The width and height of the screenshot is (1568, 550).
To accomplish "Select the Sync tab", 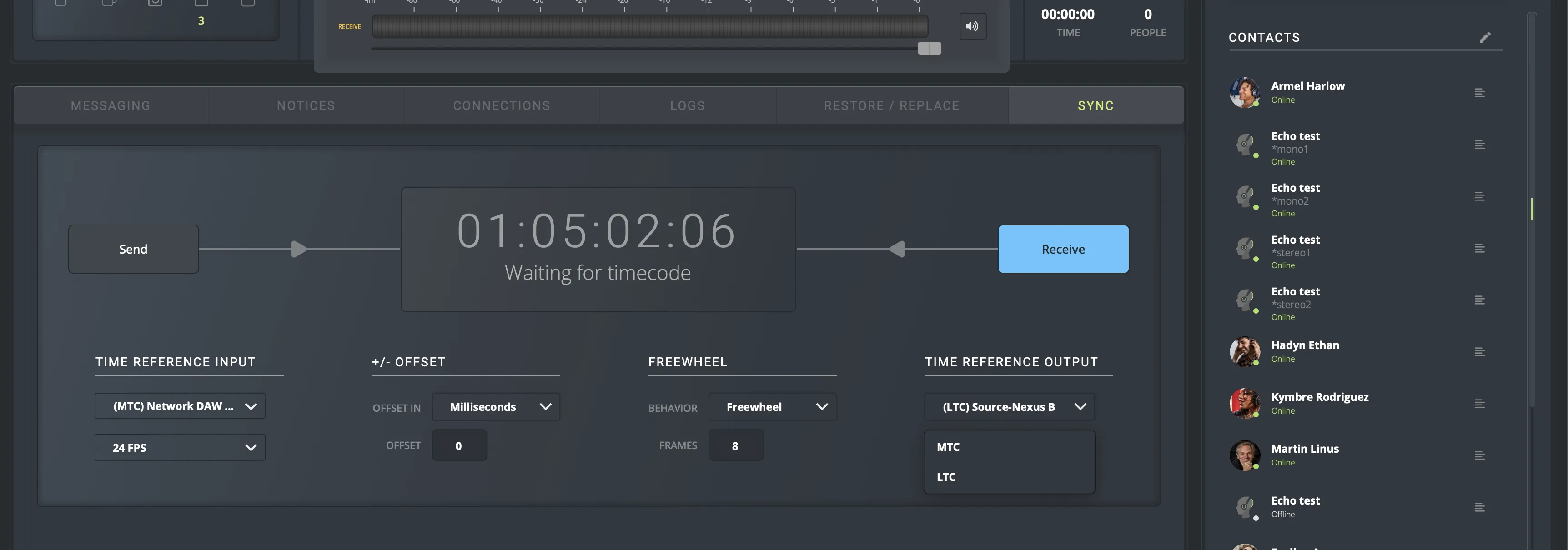I will click(x=1096, y=105).
